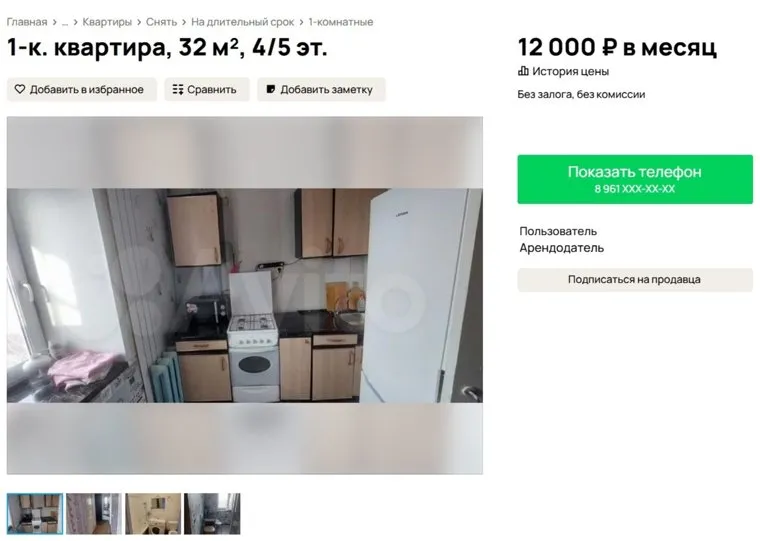Click Показать телефон green button

[x=635, y=179]
